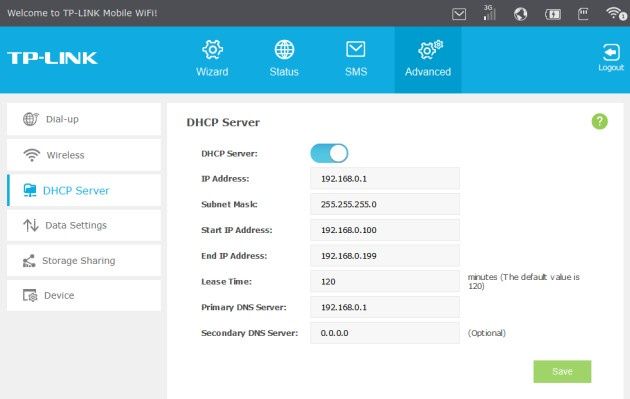630x399 pixels.
Task: Open the Wizard tab
Action: (x=212, y=59)
